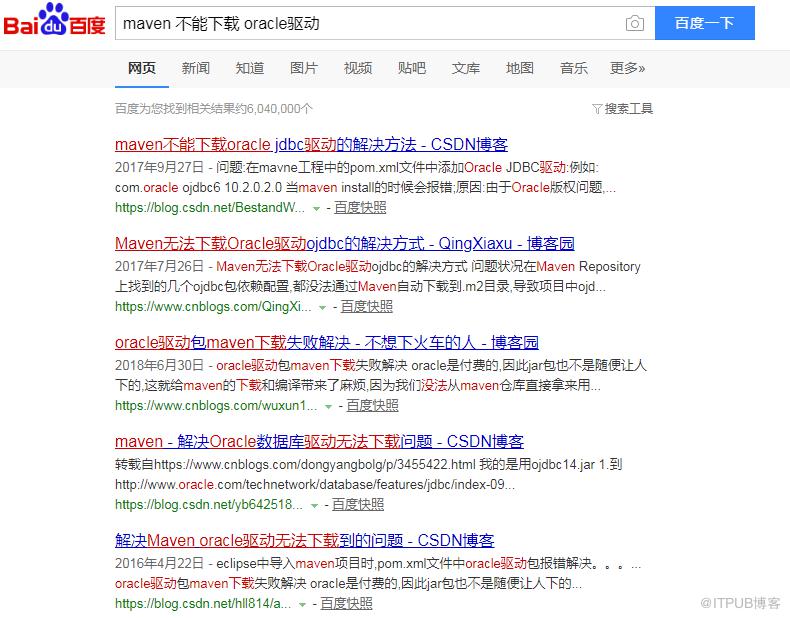Open 百度快照 for QingXi result
The width and height of the screenshot is (790, 618).
[367, 307]
